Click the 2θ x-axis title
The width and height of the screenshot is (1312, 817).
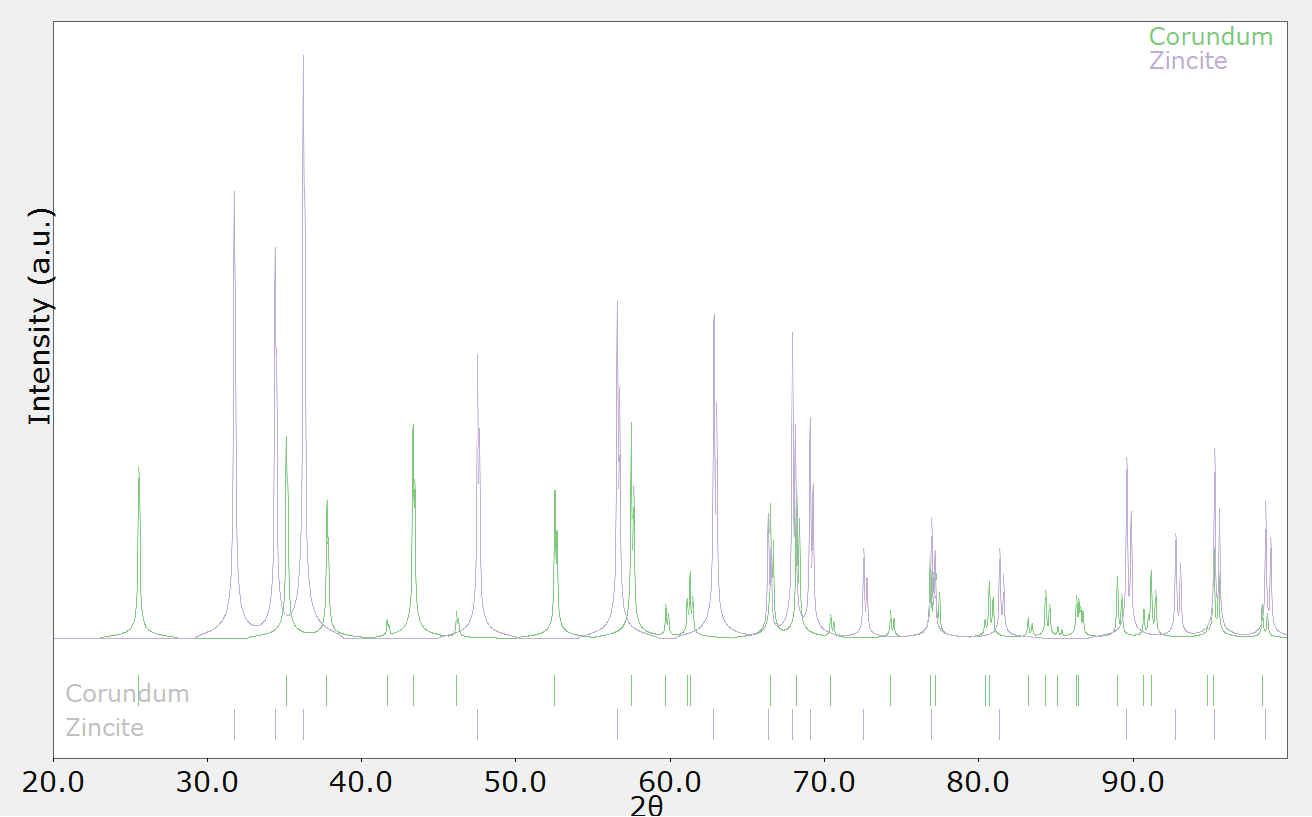647,805
